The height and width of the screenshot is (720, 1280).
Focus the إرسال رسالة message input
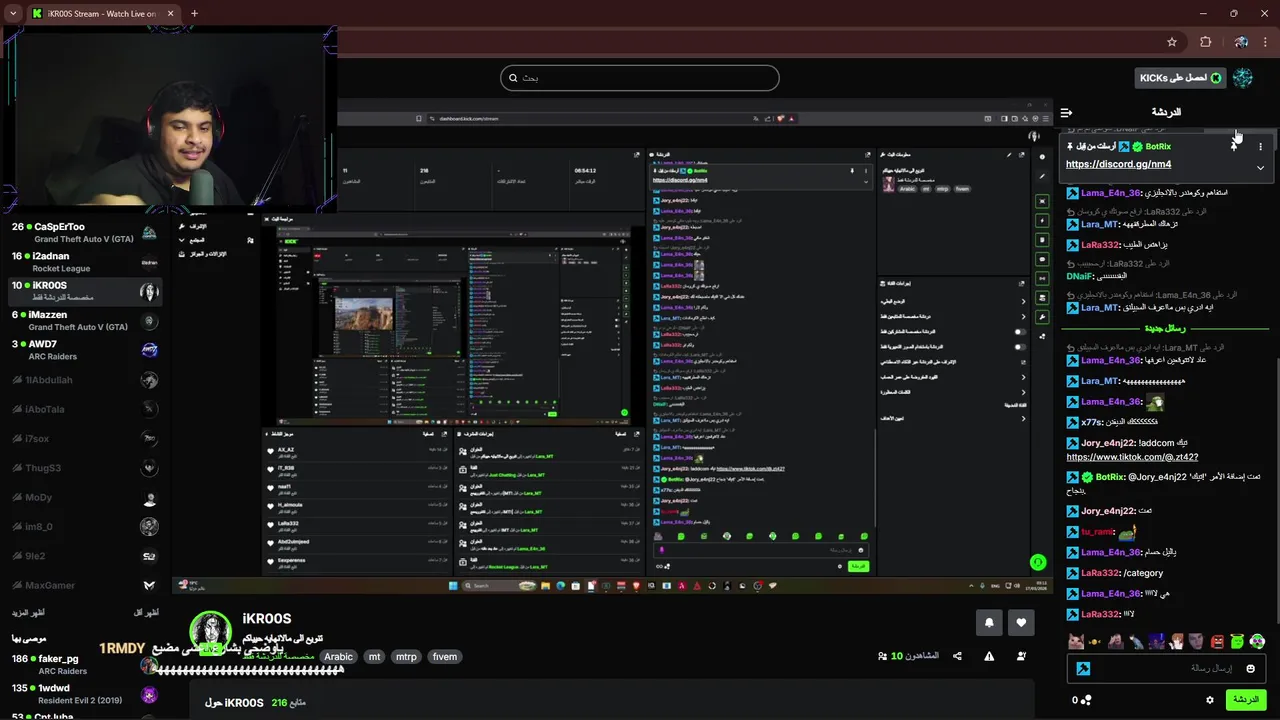pyautogui.click(x=1166, y=668)
